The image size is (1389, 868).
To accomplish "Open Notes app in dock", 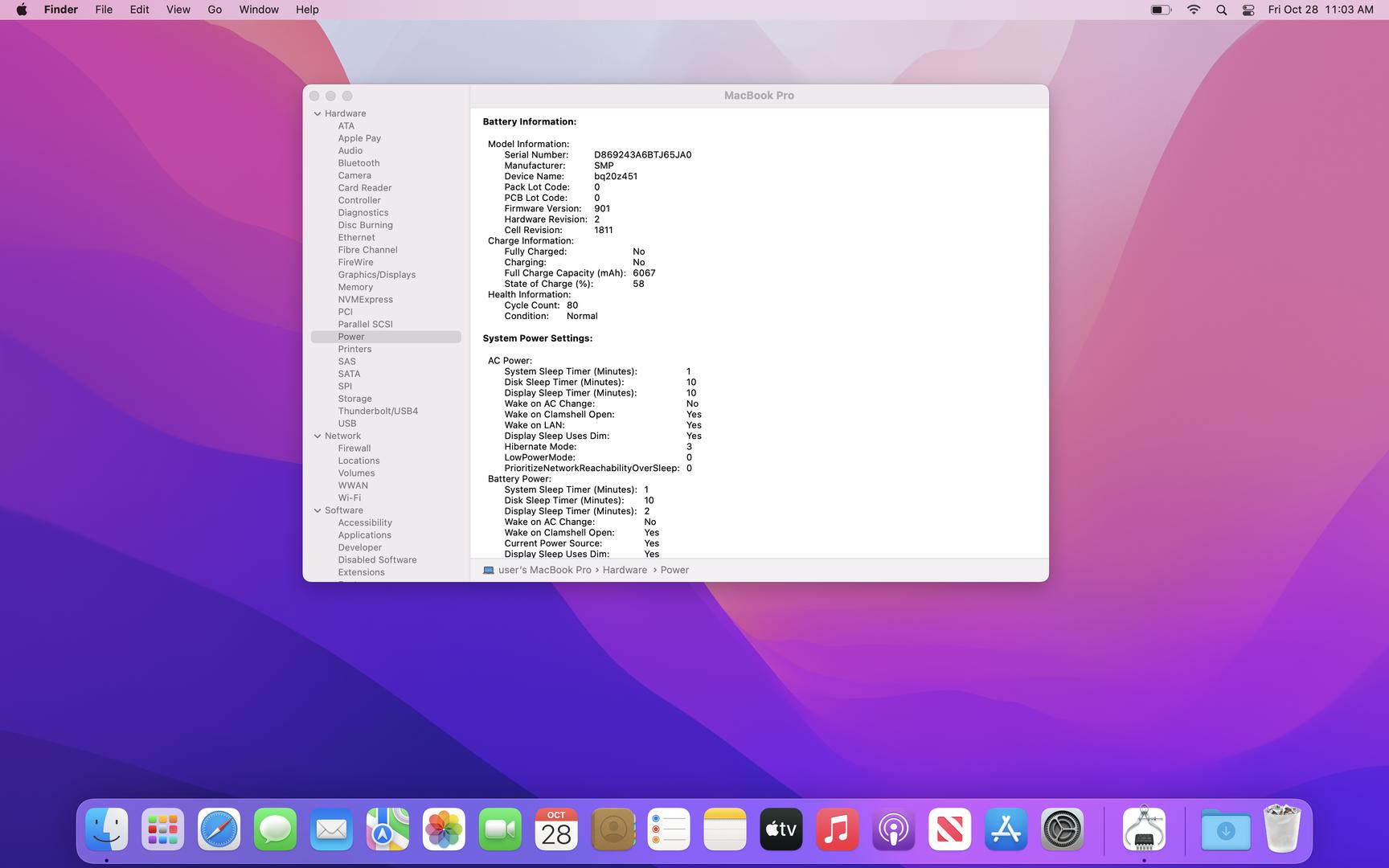I will point(725,829).
